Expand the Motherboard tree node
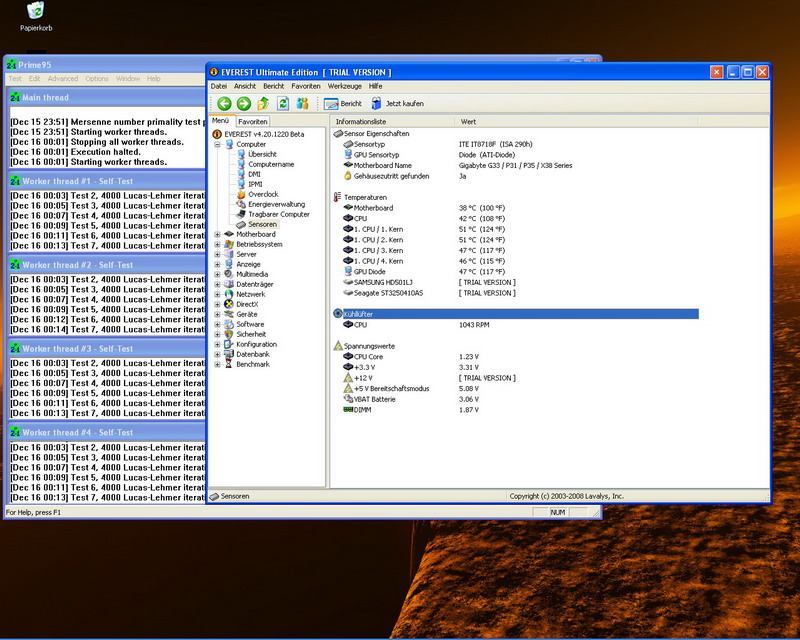Viewport: 800px width, 640px height. pos(217,234)
